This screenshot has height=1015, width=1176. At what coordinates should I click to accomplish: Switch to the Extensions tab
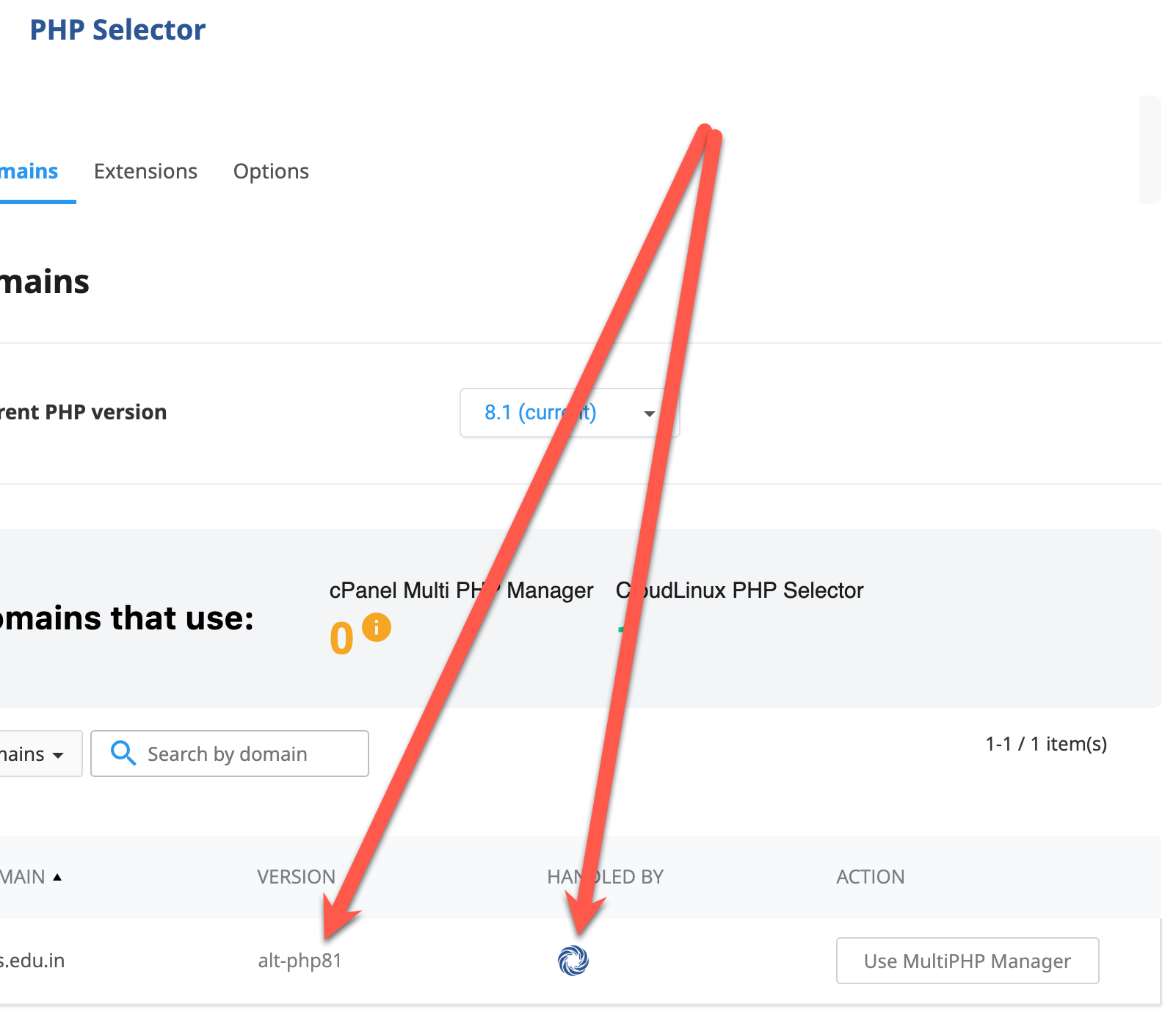point(145,171)
